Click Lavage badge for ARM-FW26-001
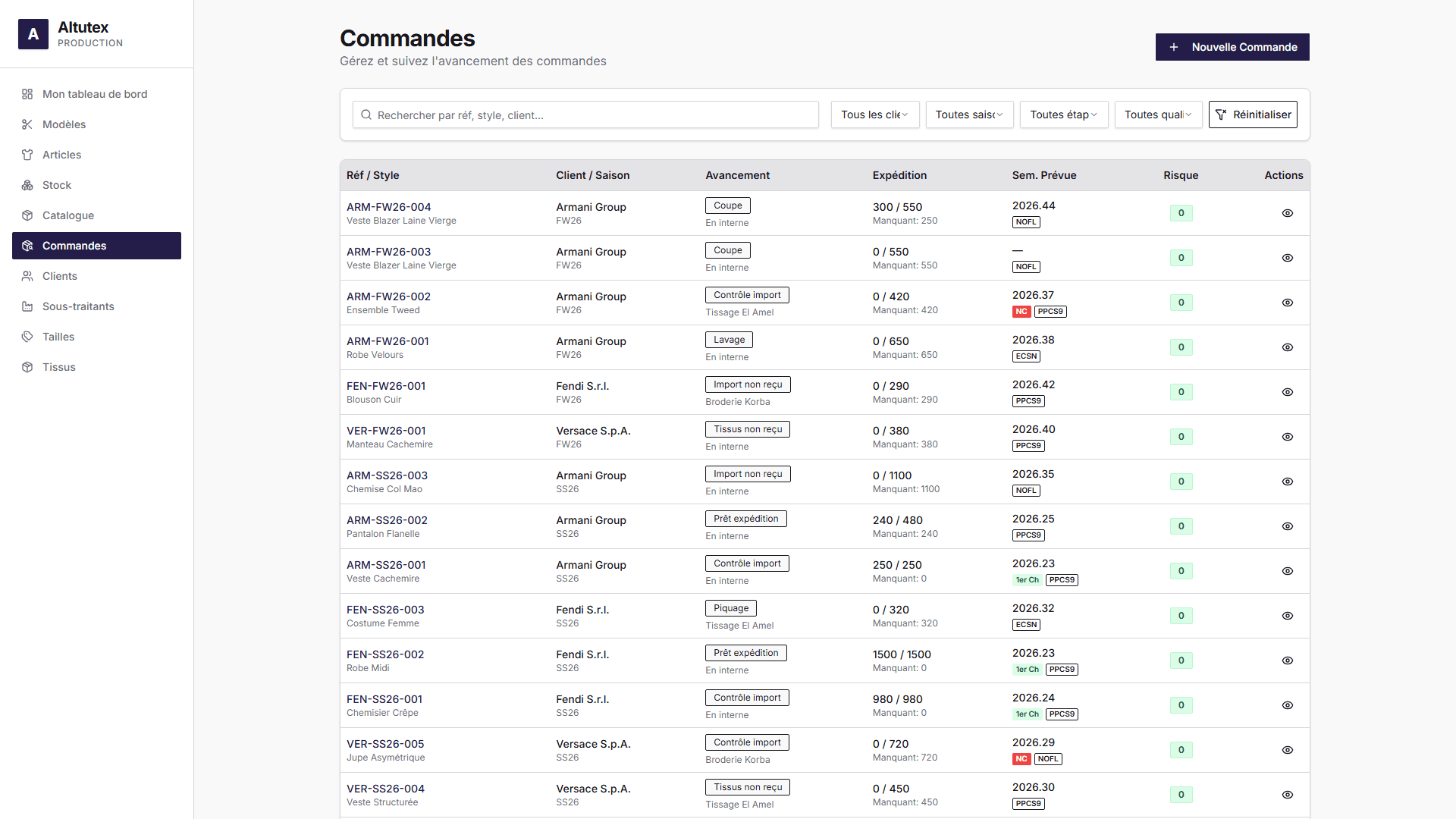Image resolution: width=1456 pixels, height=819 pixels. click(x=729, y=340)
